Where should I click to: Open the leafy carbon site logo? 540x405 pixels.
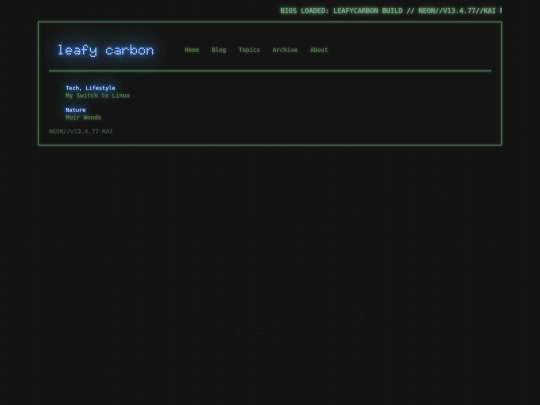point(106,50)
